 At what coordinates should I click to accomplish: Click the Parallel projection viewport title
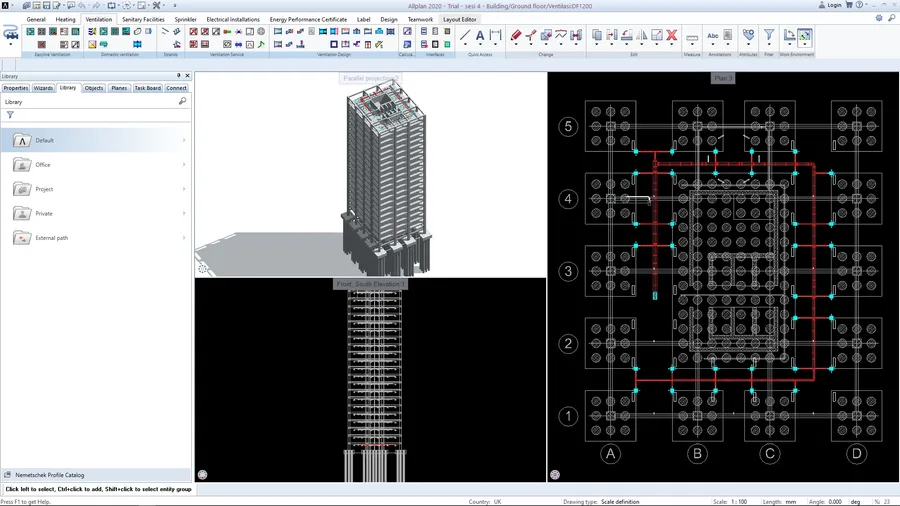point(370,78)
